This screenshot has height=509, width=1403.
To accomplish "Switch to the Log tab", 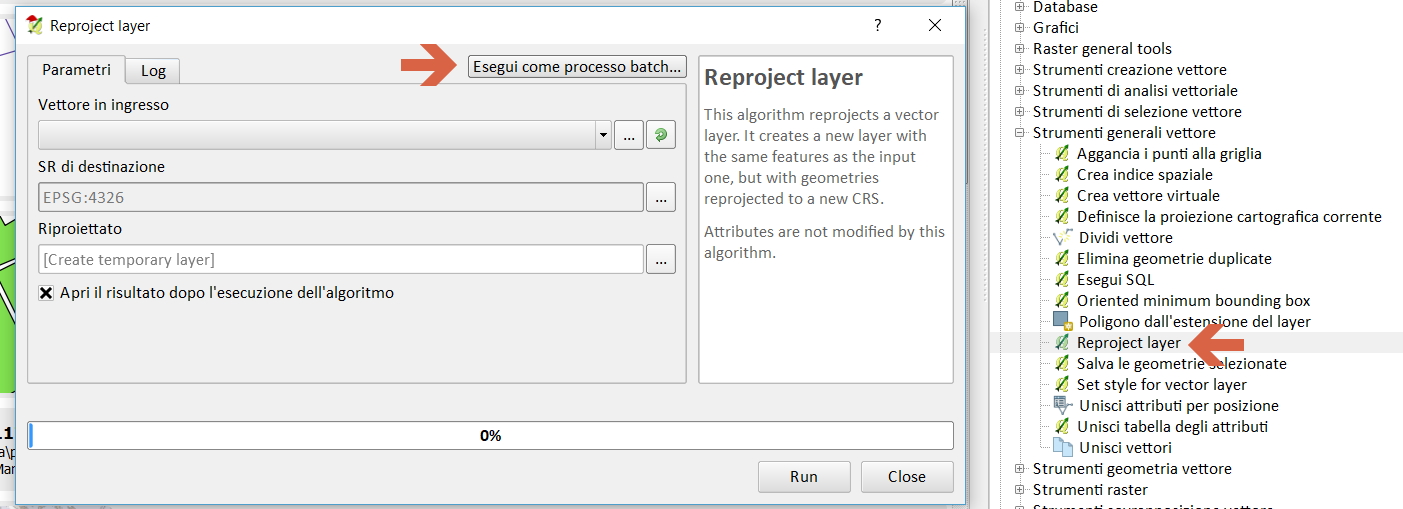I will 153,70.
